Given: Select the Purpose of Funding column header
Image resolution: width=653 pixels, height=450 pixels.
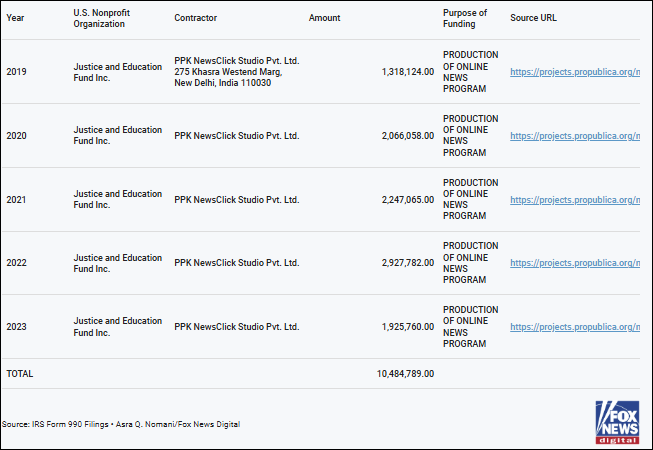Looking at the screenshot, I should [x=465, y=18].
